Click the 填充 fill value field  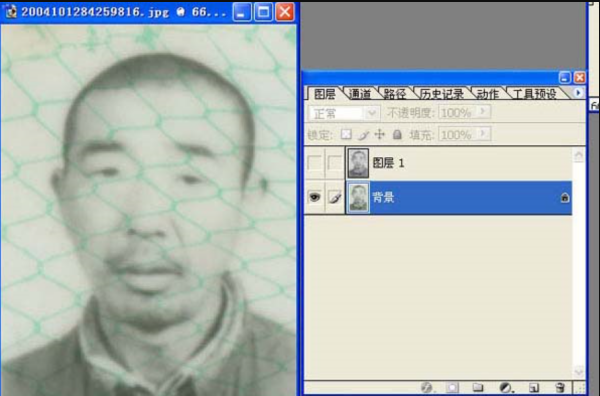click(x=457, y=135)
